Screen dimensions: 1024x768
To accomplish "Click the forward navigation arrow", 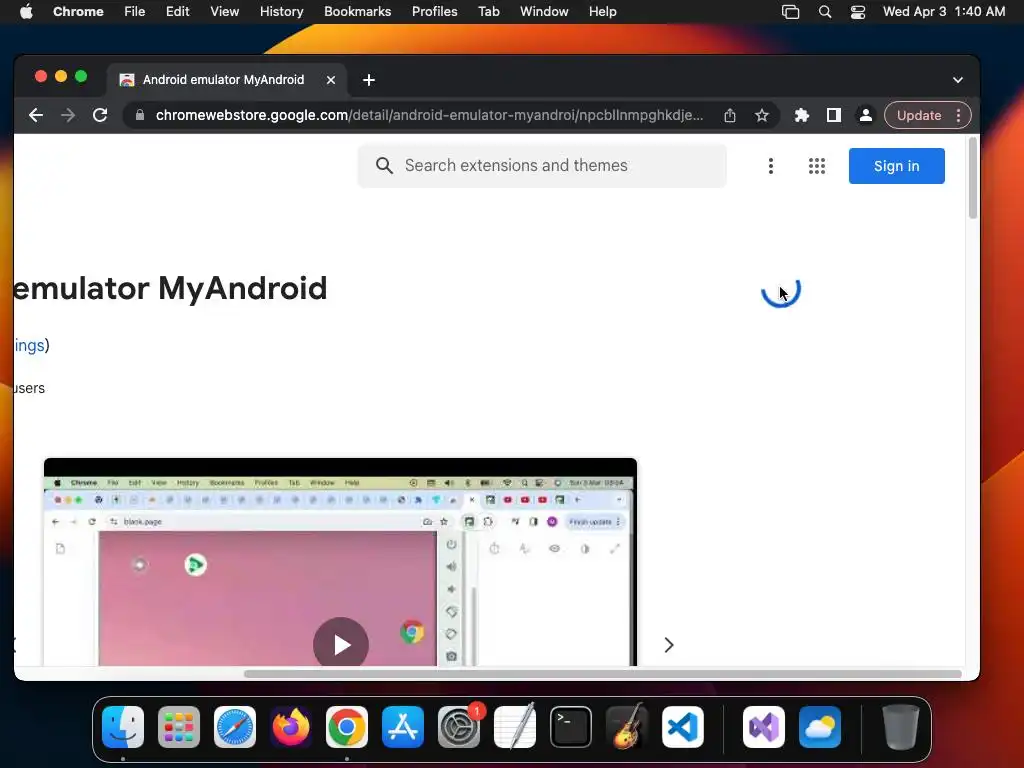I will [68, 116].
